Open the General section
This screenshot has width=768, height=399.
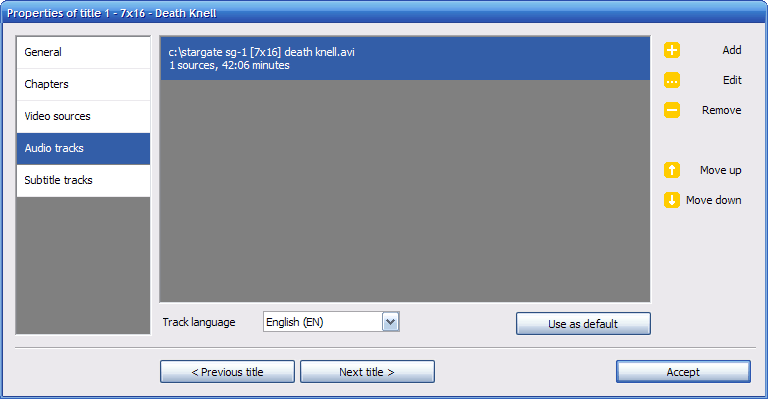pyautogui.click(x=83, y=52)
